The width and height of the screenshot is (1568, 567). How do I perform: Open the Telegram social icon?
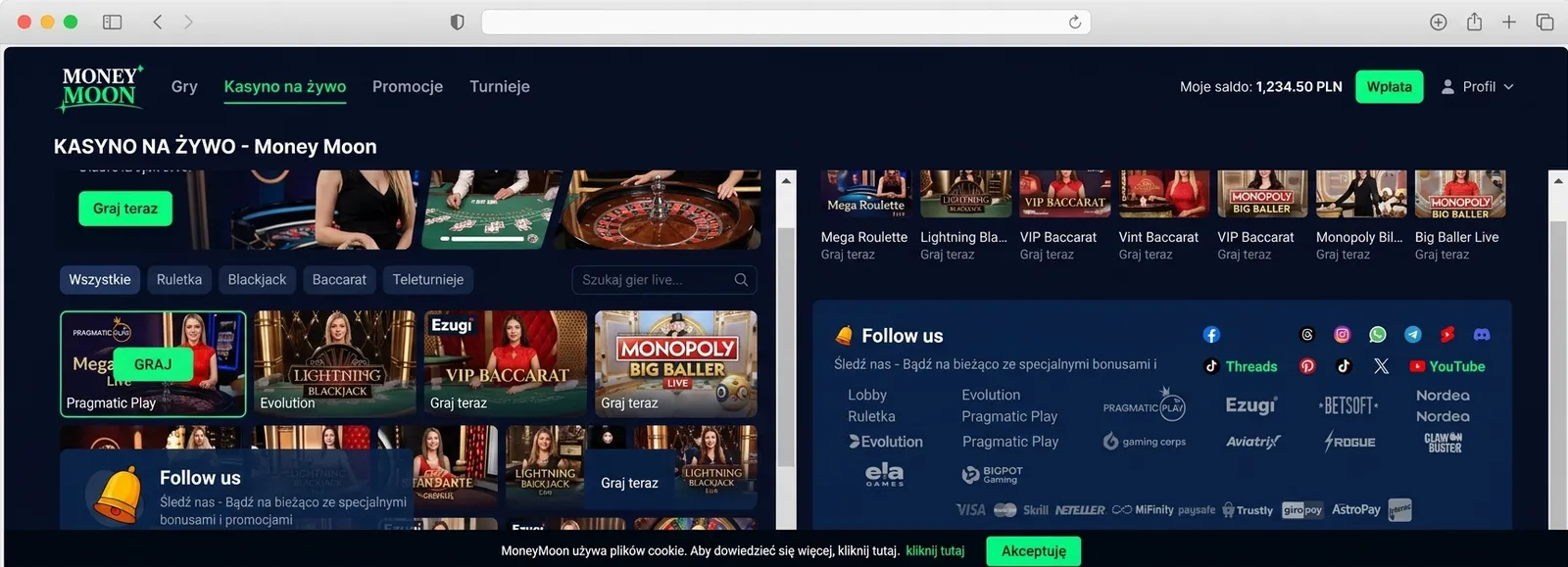click(1413, 335)
